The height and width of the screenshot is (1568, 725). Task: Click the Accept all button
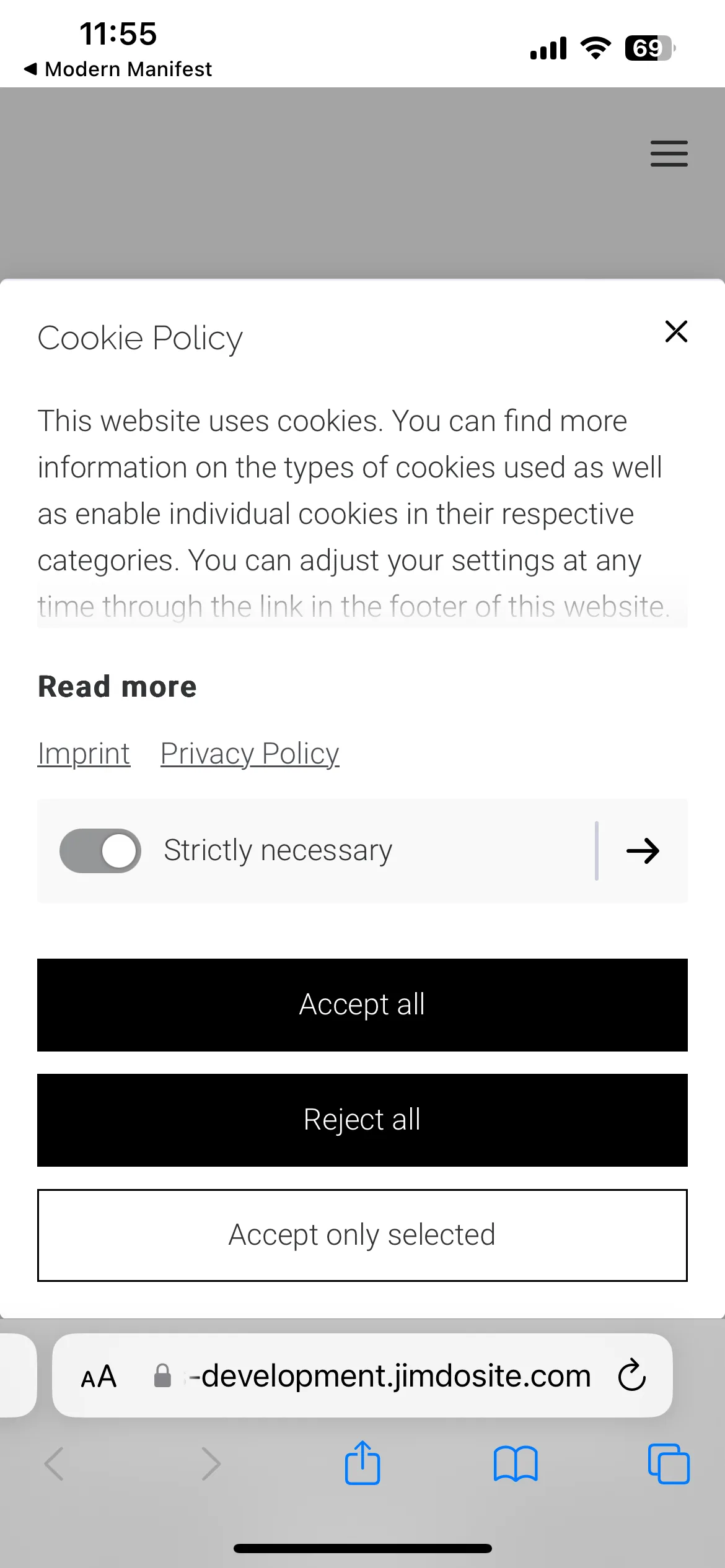[x=362, y=1004]
